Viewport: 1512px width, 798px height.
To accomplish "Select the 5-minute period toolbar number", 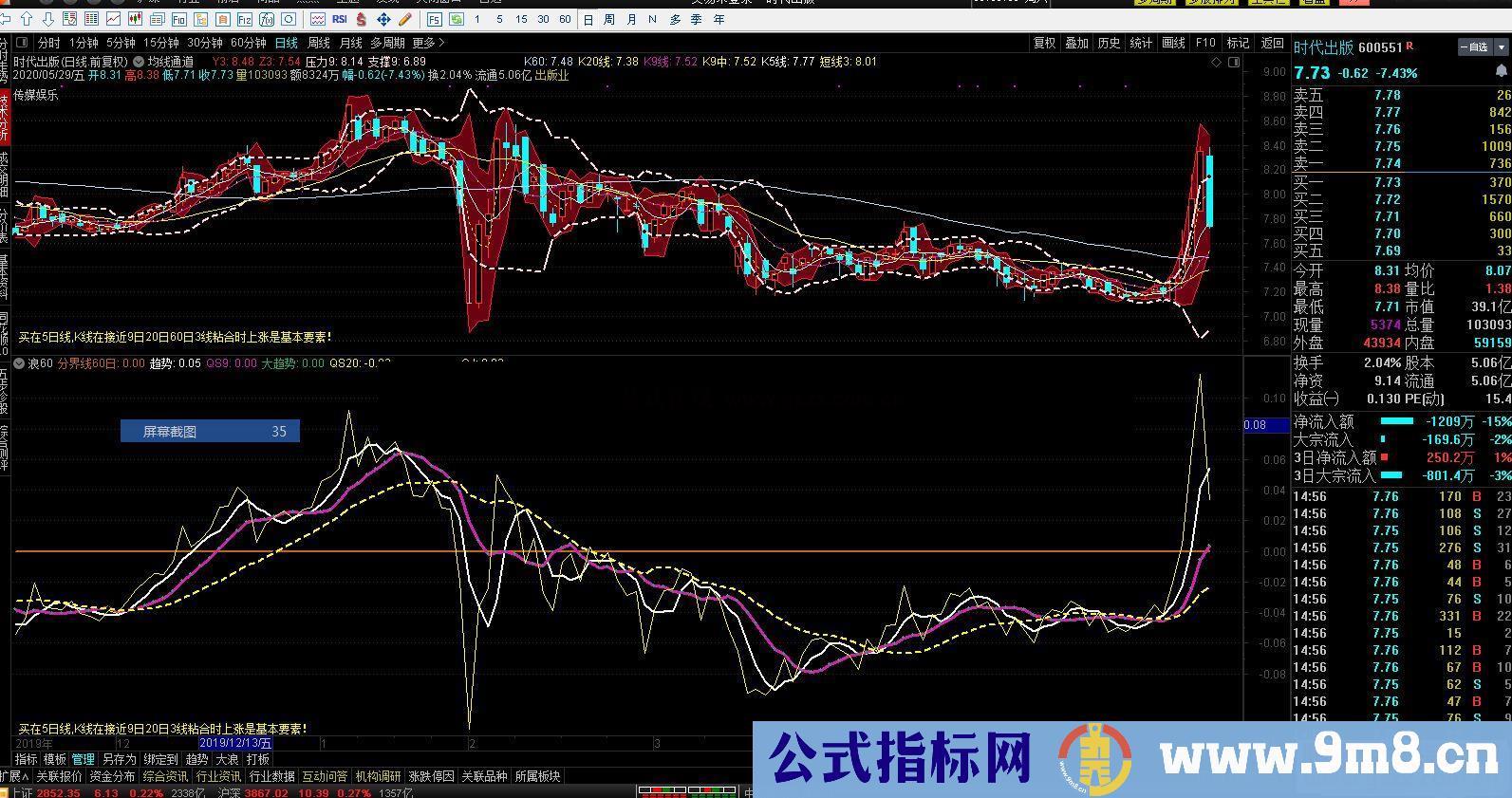I will 499,19.
